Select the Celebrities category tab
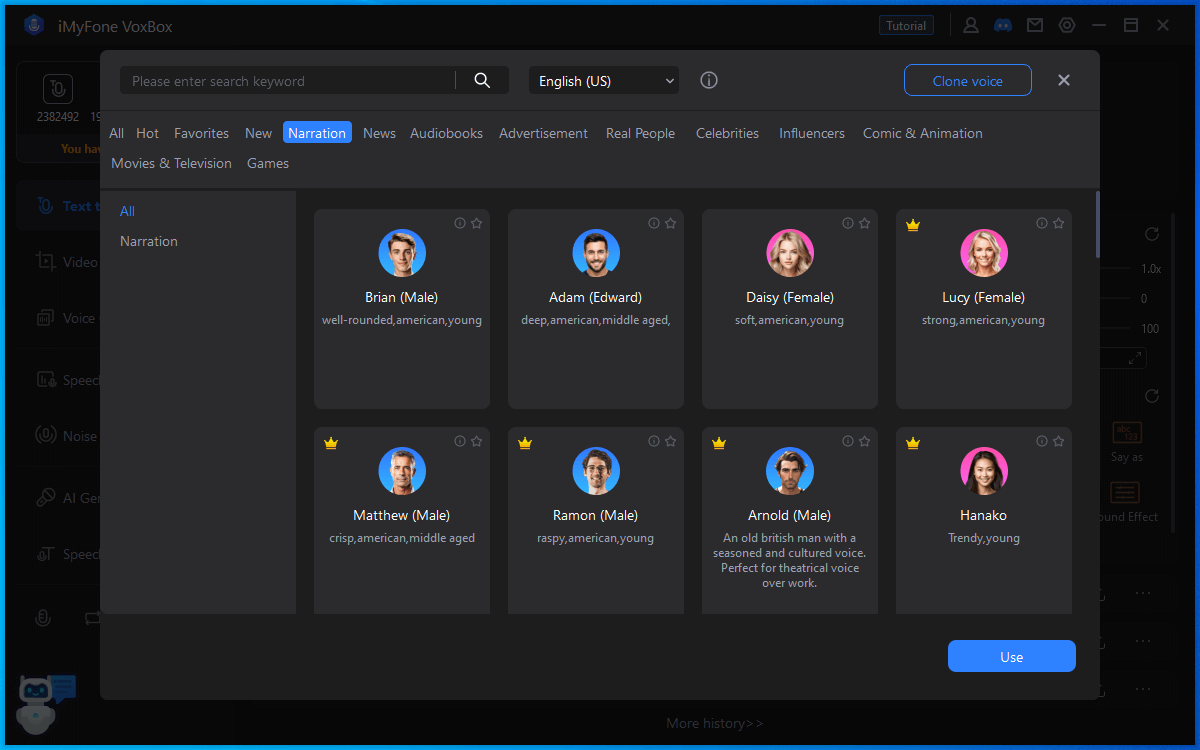The height and width of the screenshot is (750, 1200). (x=727, y=133)
